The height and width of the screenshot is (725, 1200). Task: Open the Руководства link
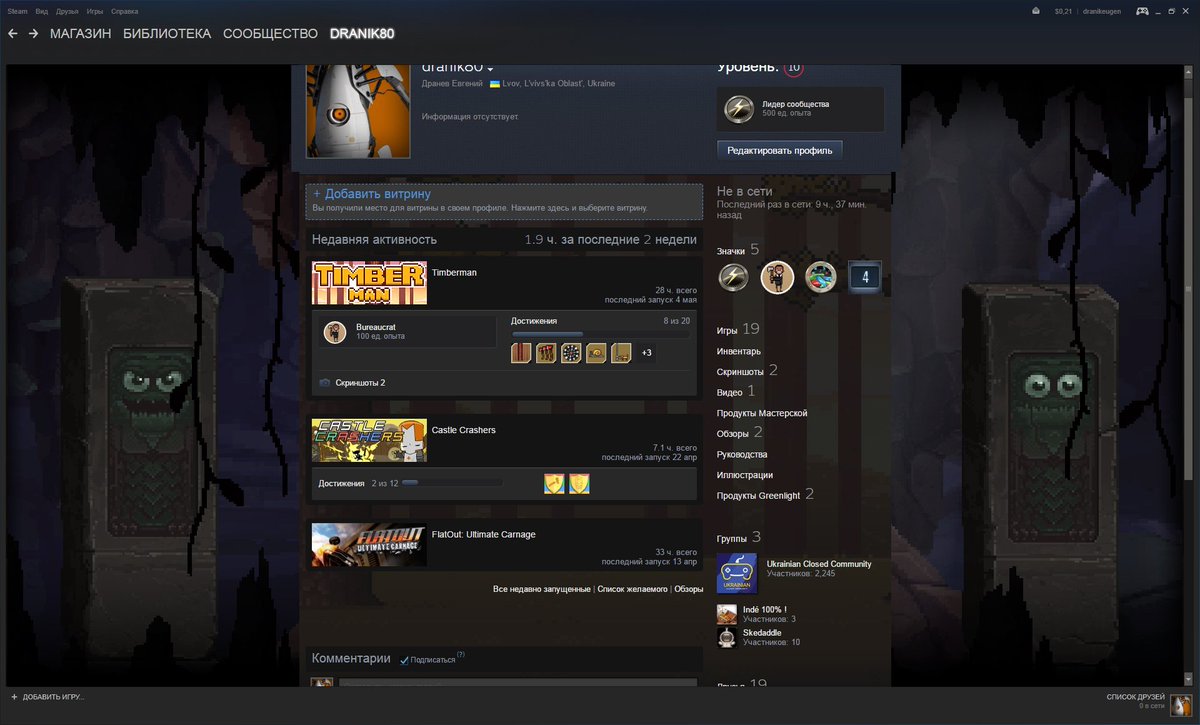pos(742,454)
